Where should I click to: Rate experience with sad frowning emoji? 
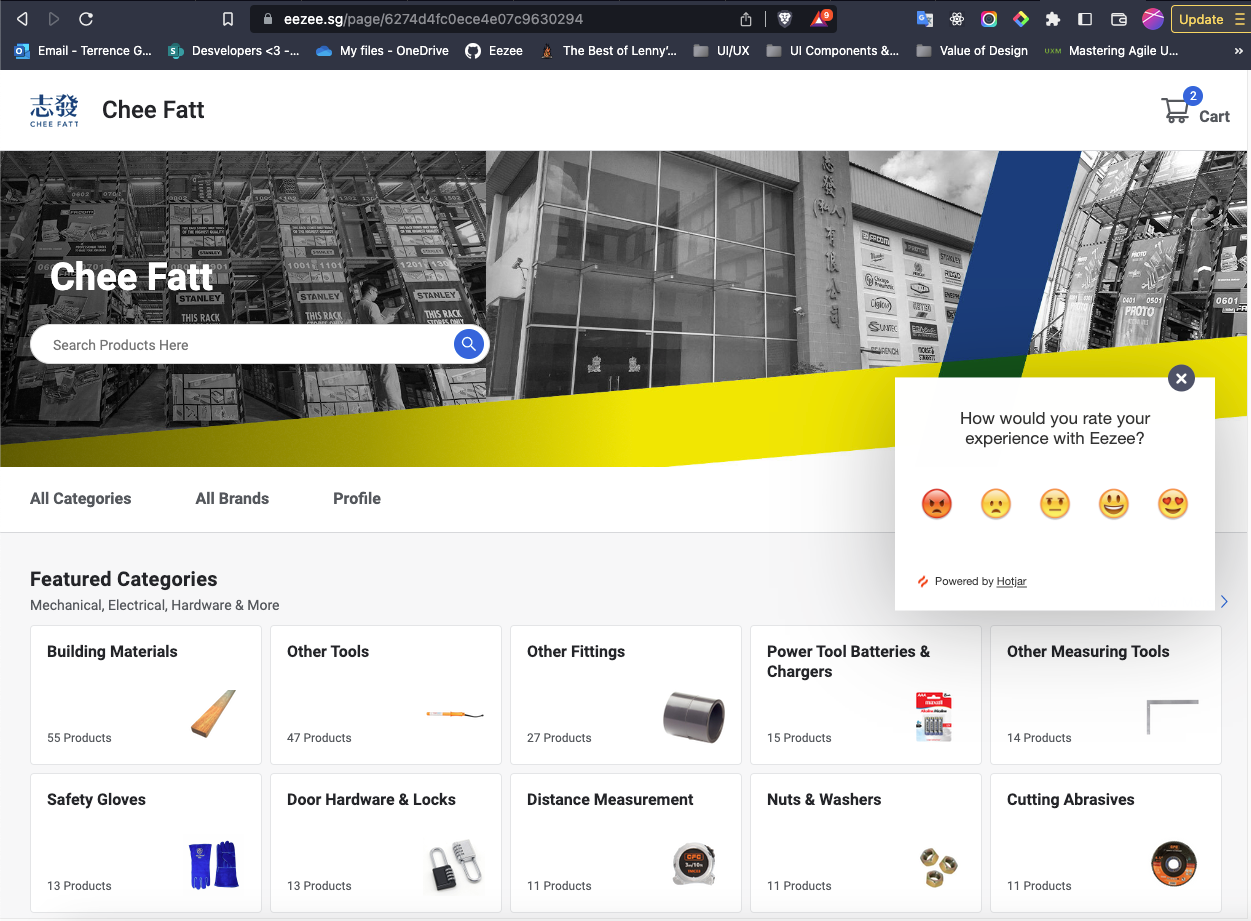pos(995,503)
